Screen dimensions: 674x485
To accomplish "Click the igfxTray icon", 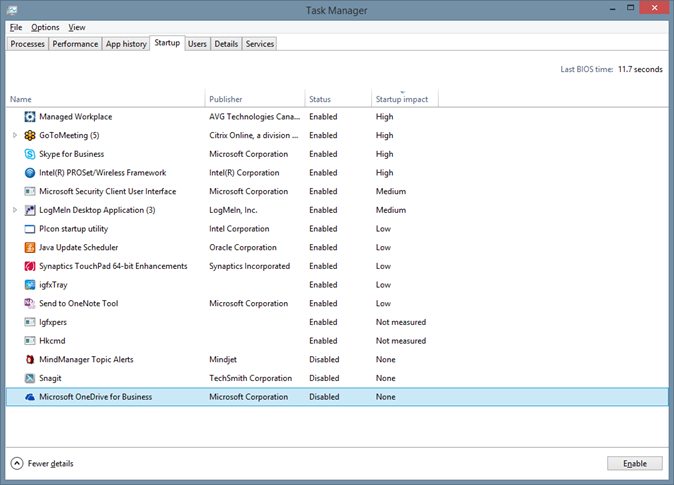I will pyautogui.click(x=30, y=285).
